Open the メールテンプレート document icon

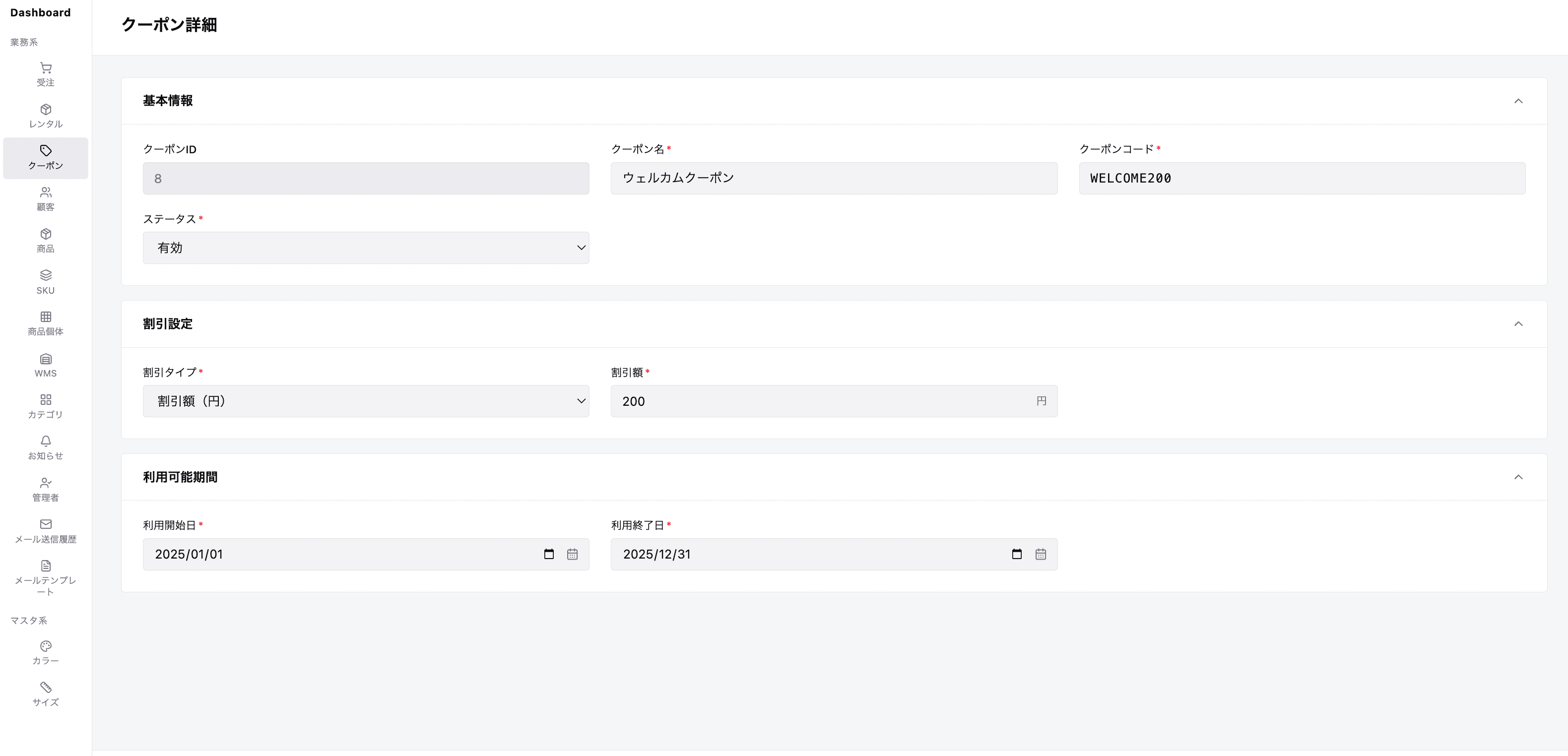pos(46,566)
